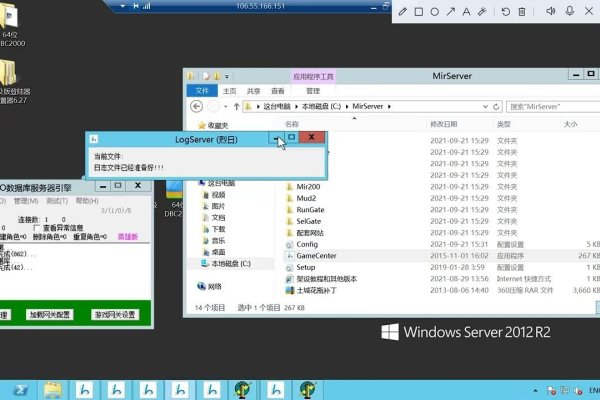Pick the arrow annotation tool

click(x=451, y=11)
